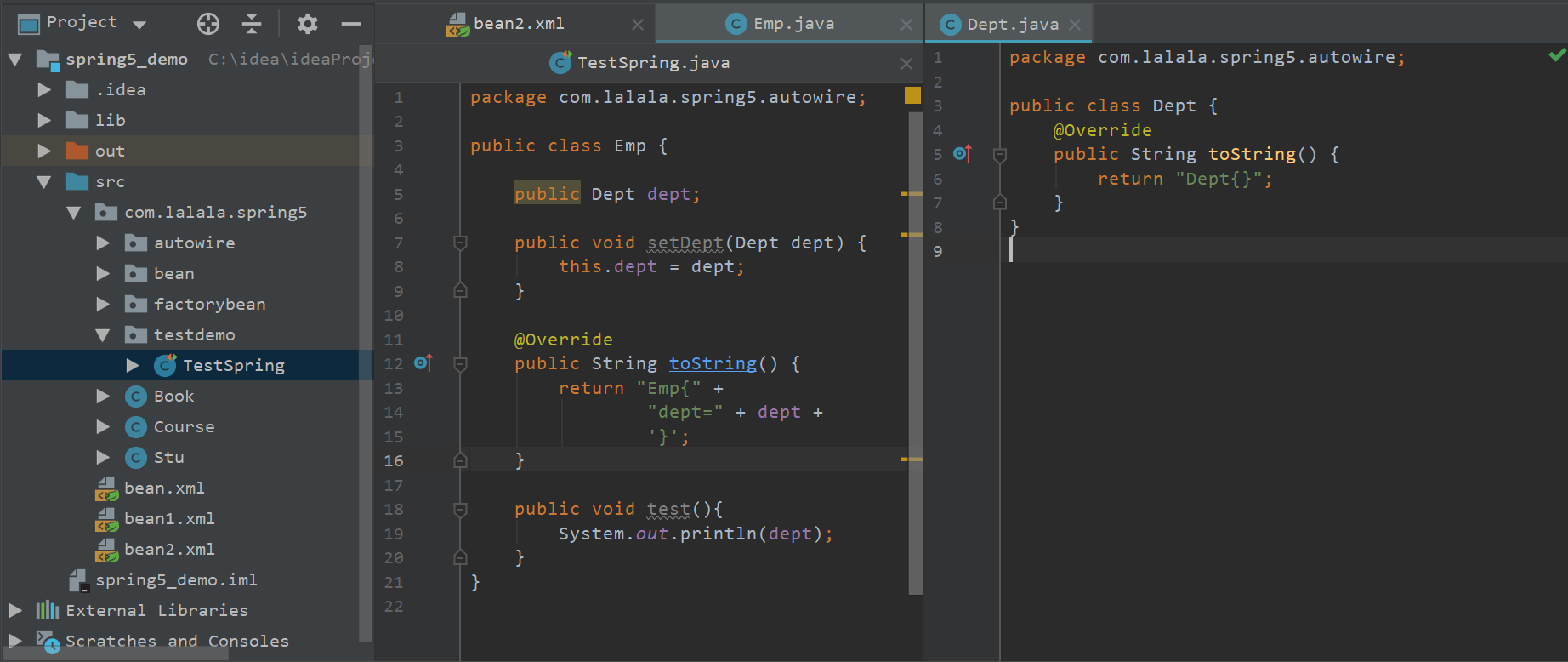The width and height of the screenshot is (1568, 662).
Task: Click the green inspection checkmark in Dept editor
Action: click(1557, 55)
